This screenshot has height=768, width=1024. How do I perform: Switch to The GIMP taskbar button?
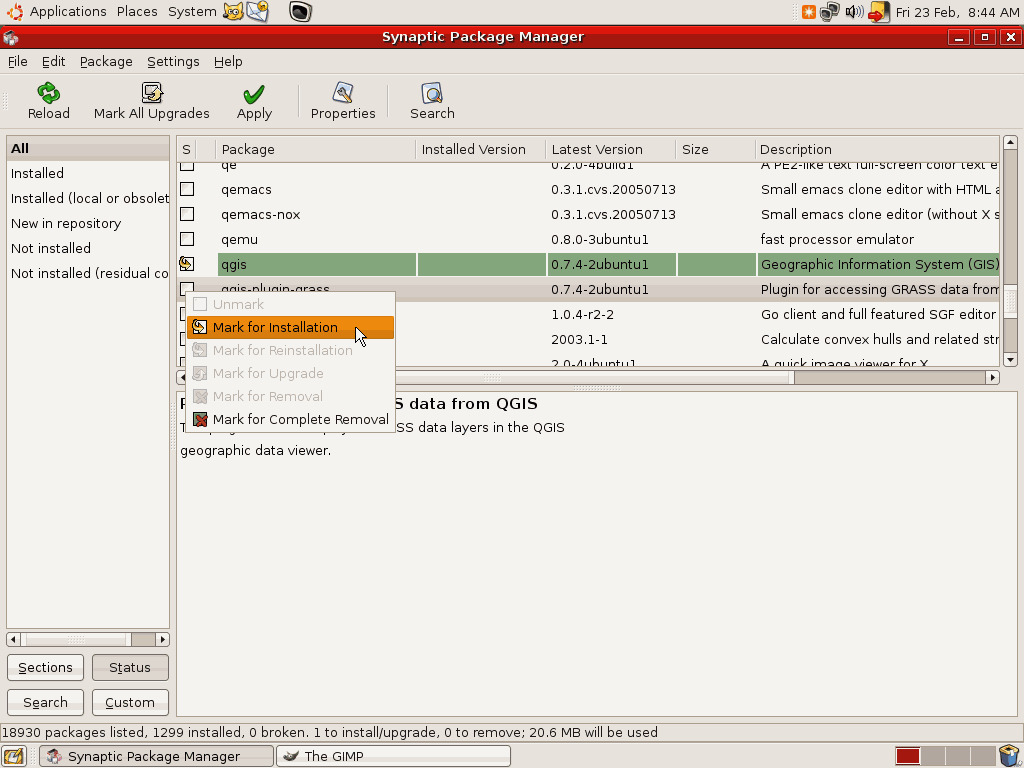(393, 756)
